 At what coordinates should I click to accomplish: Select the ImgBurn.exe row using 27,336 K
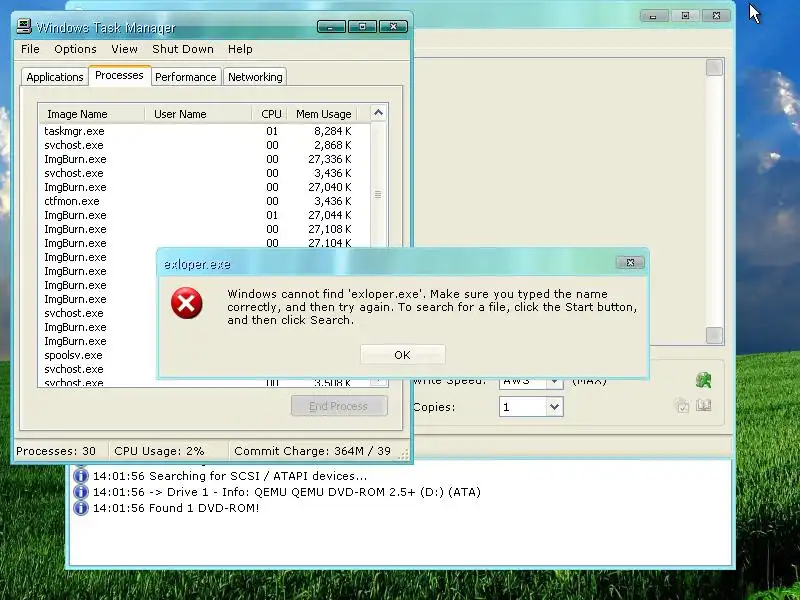coord(204,159)
